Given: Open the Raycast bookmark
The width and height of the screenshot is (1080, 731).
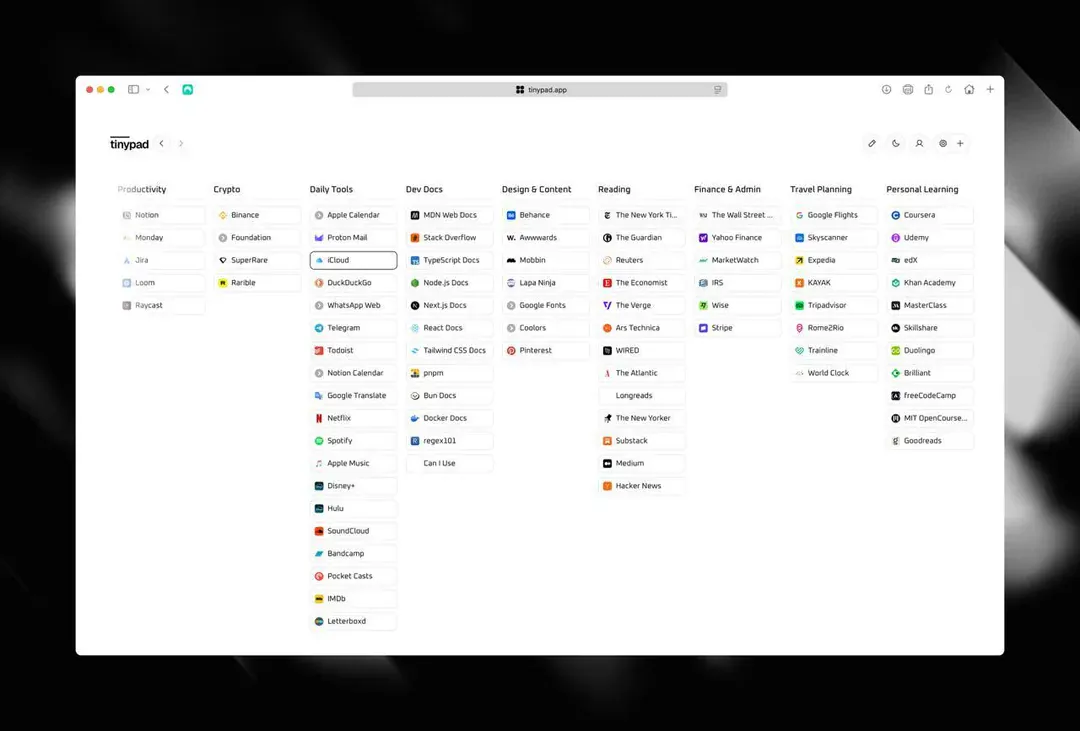Looking at the screenshot, I should (161, 305).
